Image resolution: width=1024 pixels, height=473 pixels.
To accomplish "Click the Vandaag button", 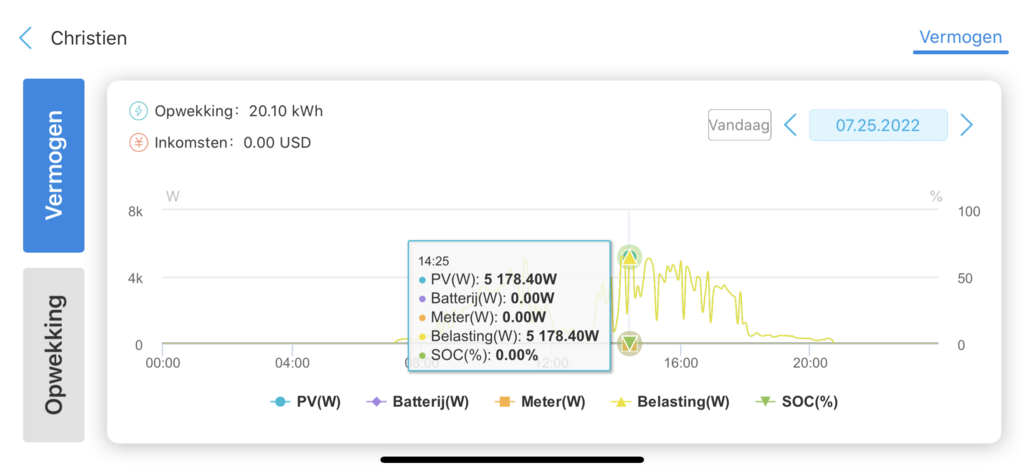I will (x=739, y=125).
